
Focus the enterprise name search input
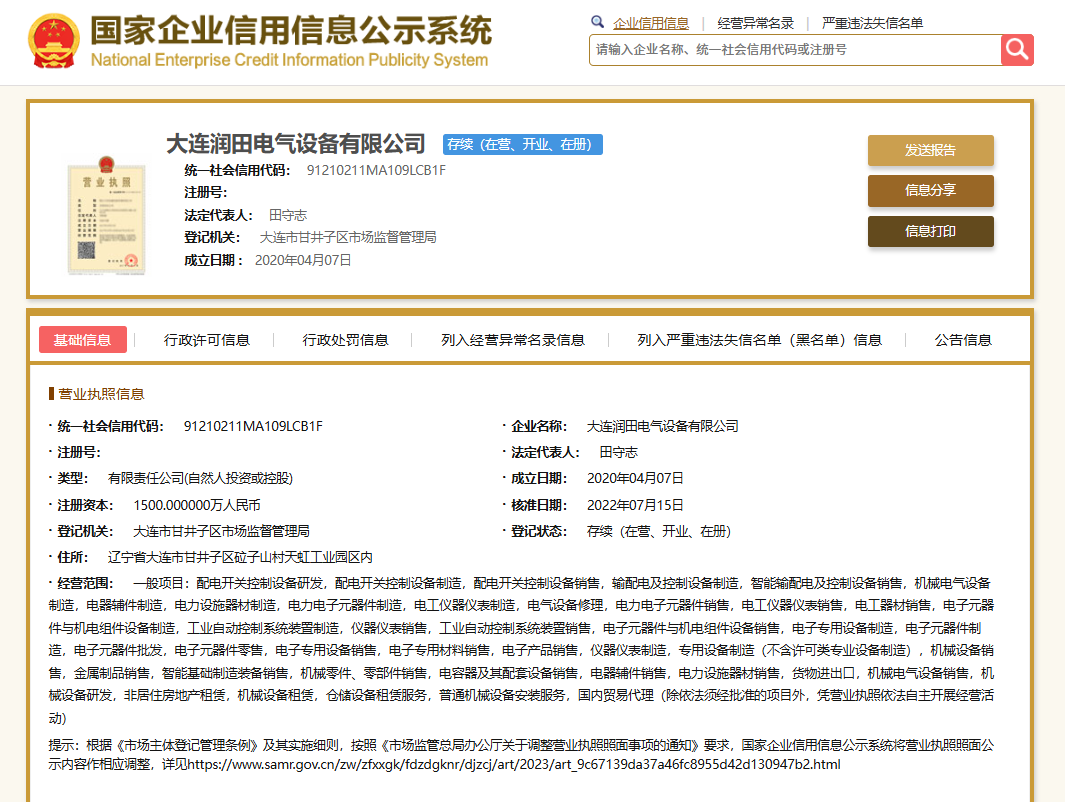coord(795,50)
